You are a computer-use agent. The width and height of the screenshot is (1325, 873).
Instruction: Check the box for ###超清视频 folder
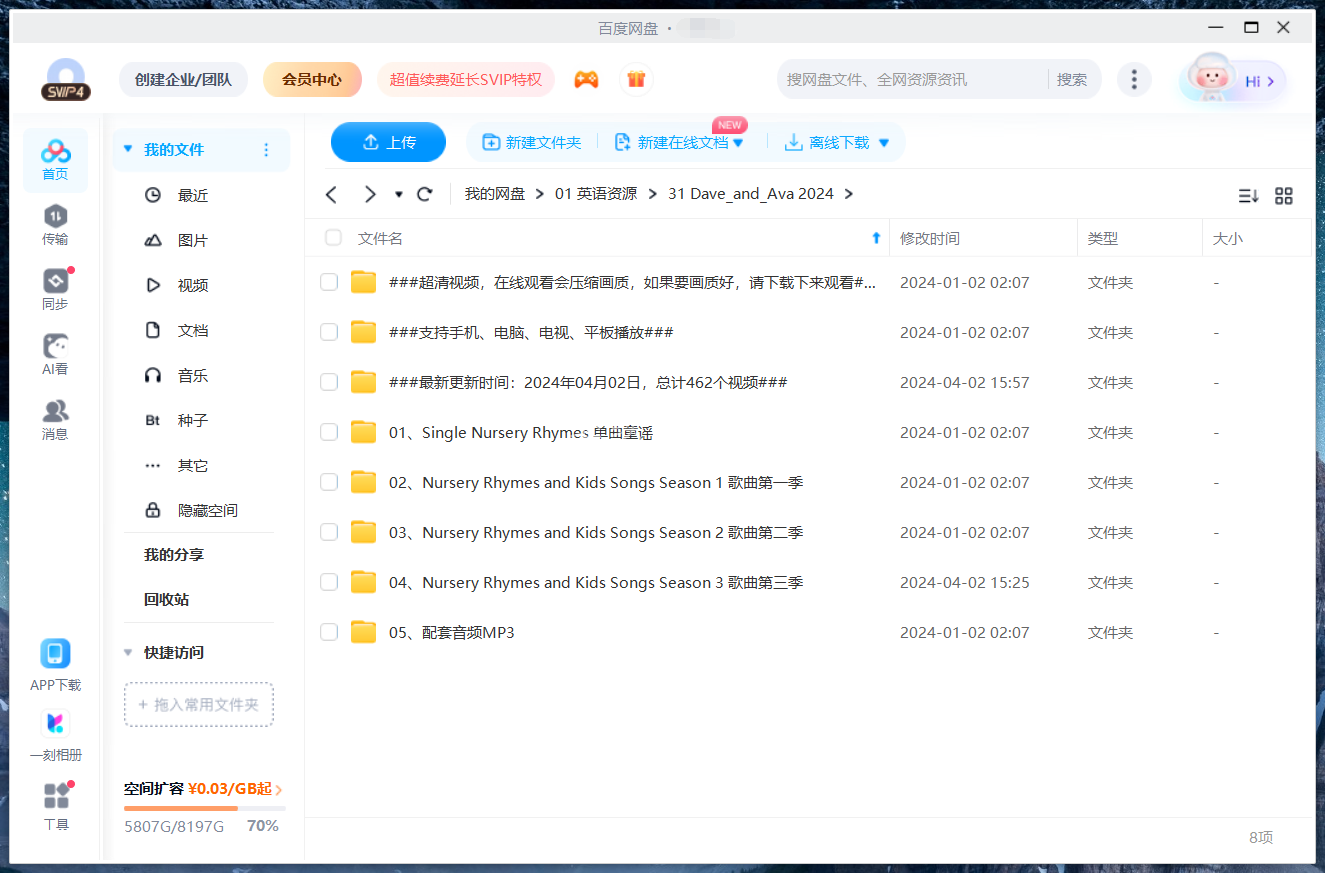pos(329,282)
